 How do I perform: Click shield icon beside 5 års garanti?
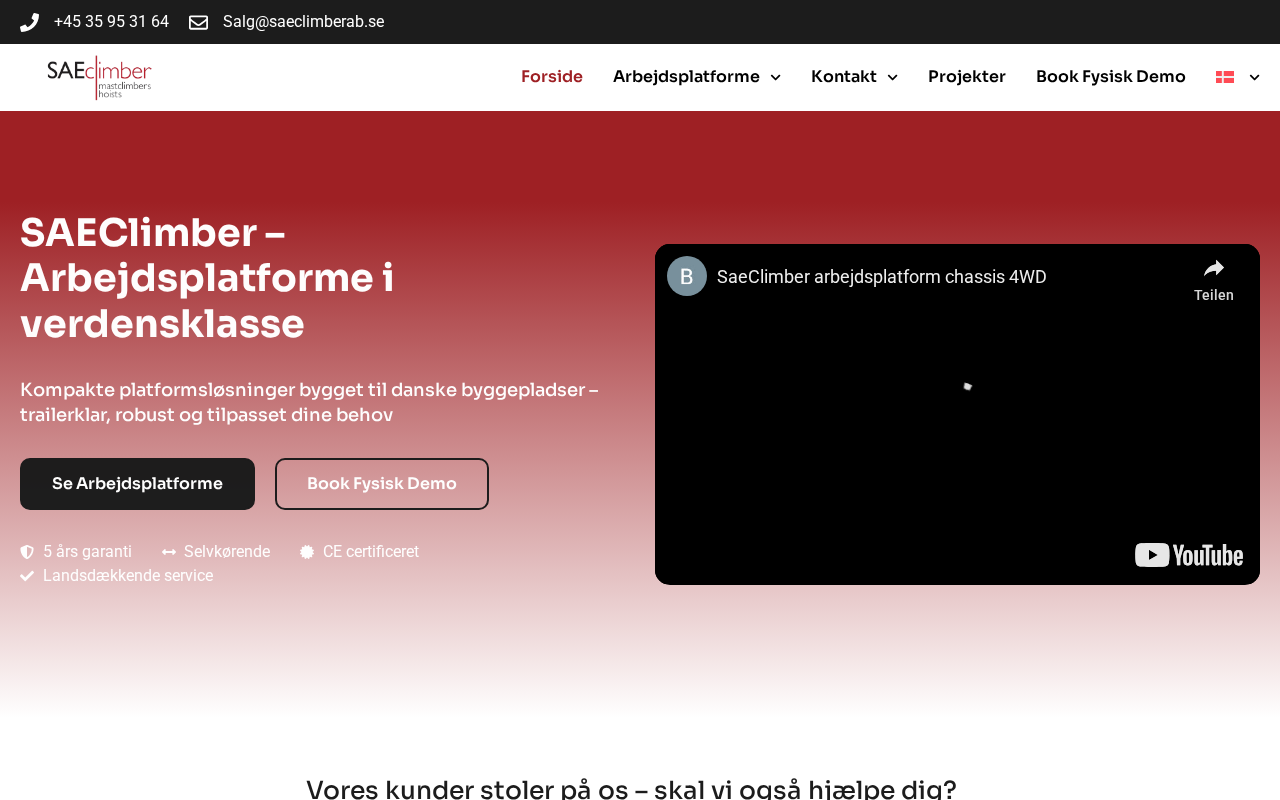pyautogui.click(x=27, y=552)
